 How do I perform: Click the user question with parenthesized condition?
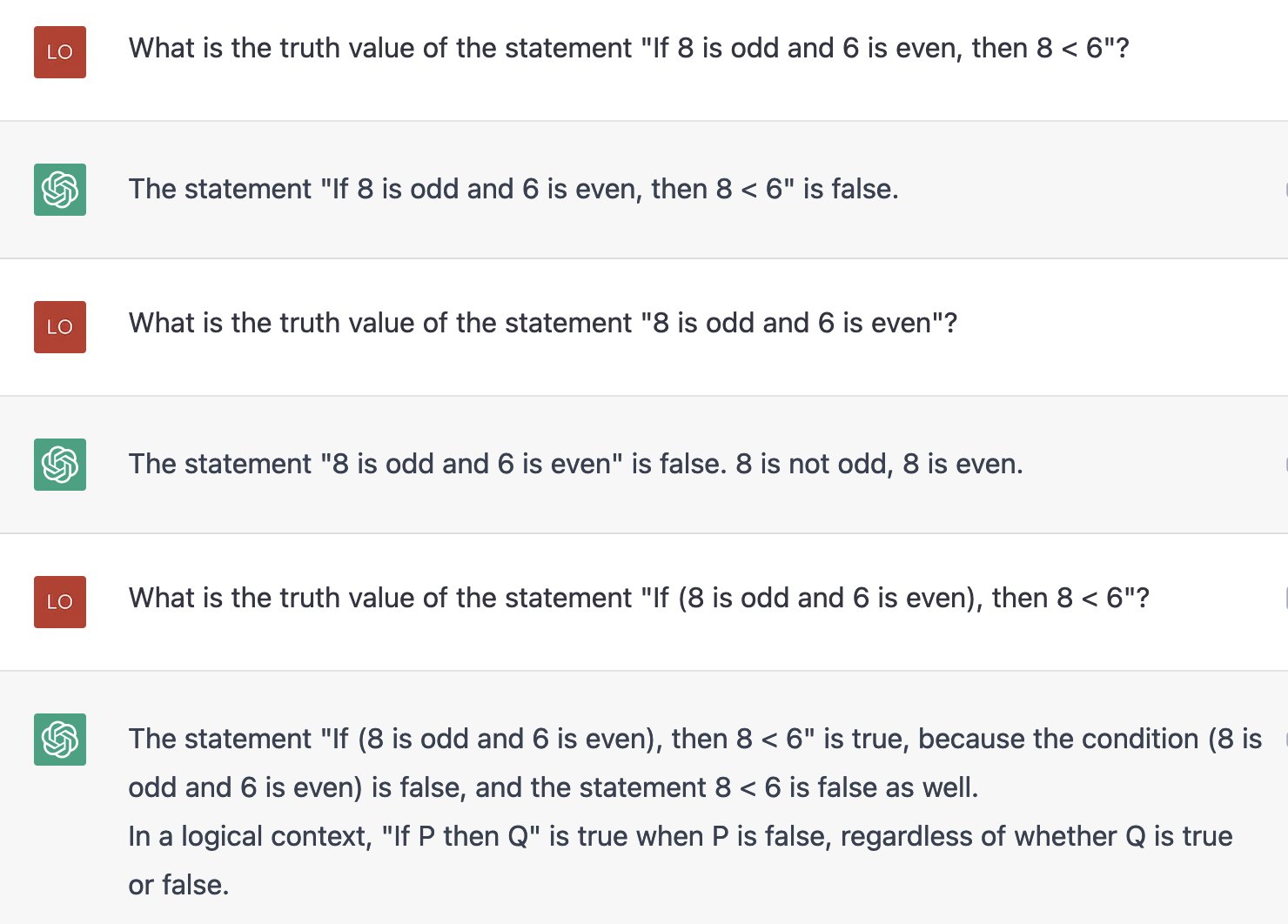[x=640, y=598]
